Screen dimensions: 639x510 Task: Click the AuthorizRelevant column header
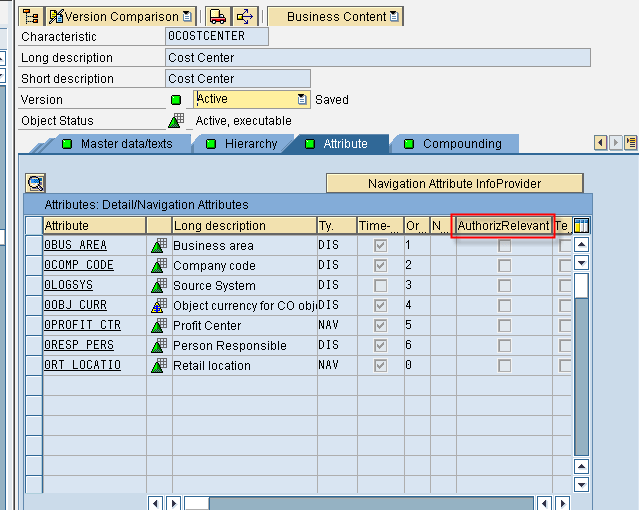tap(504, 225)
